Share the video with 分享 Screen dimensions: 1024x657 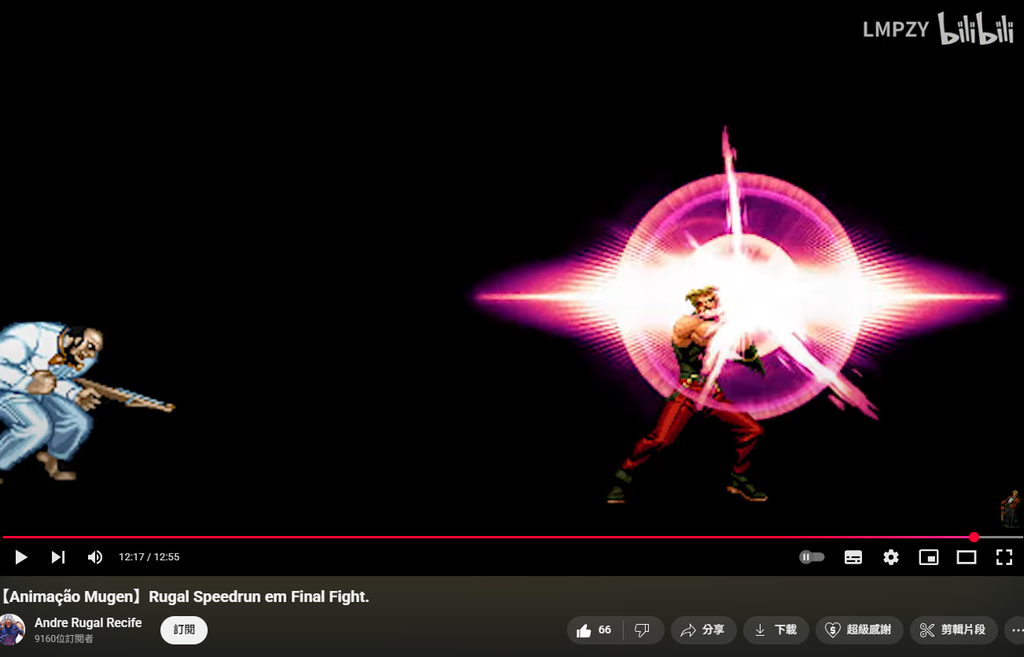pyautogui.click(x=703, y=630)
